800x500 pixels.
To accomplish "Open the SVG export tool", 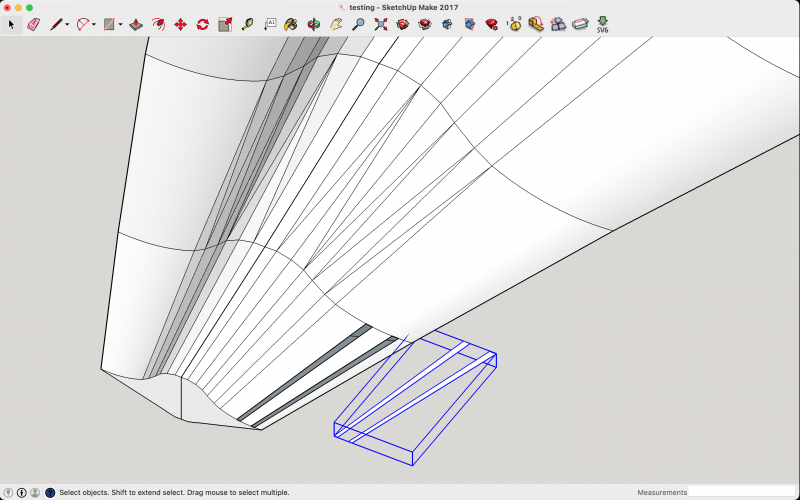I will 602,24.
